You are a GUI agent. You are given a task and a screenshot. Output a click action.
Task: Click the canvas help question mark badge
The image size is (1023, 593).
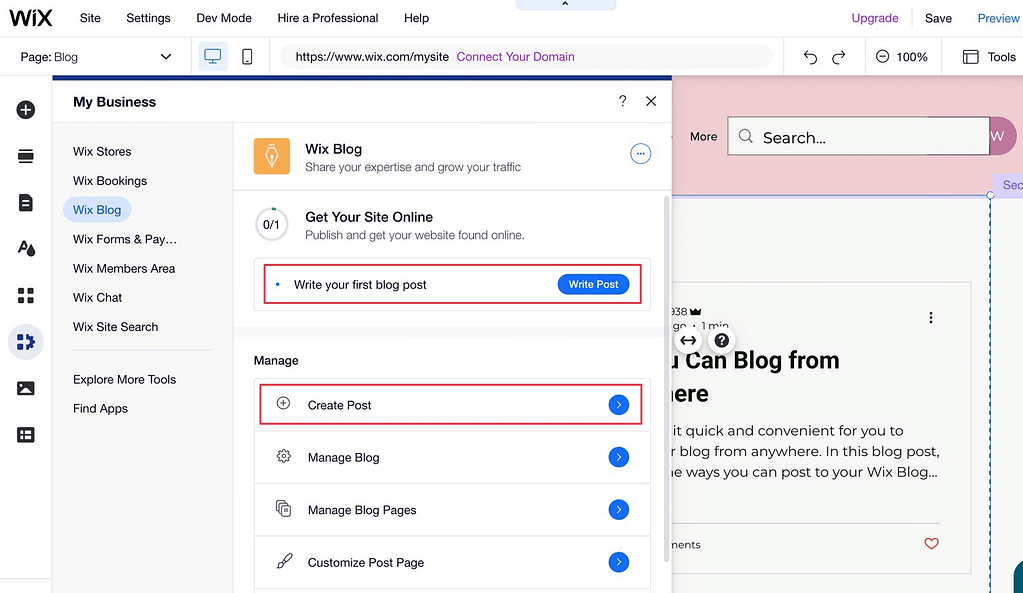[x=722, y=341]
